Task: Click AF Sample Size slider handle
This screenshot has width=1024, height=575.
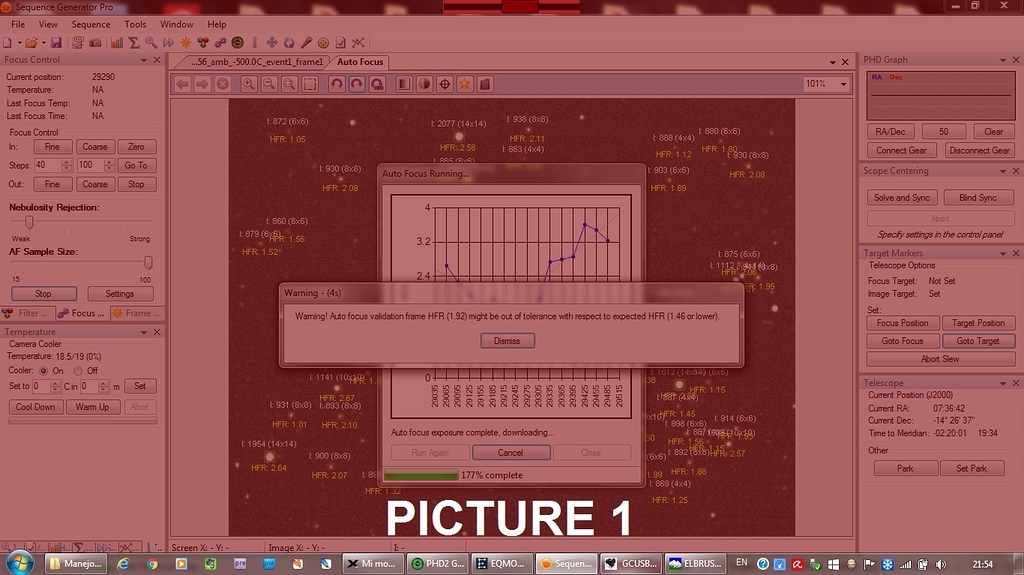Action: point(148,263)
